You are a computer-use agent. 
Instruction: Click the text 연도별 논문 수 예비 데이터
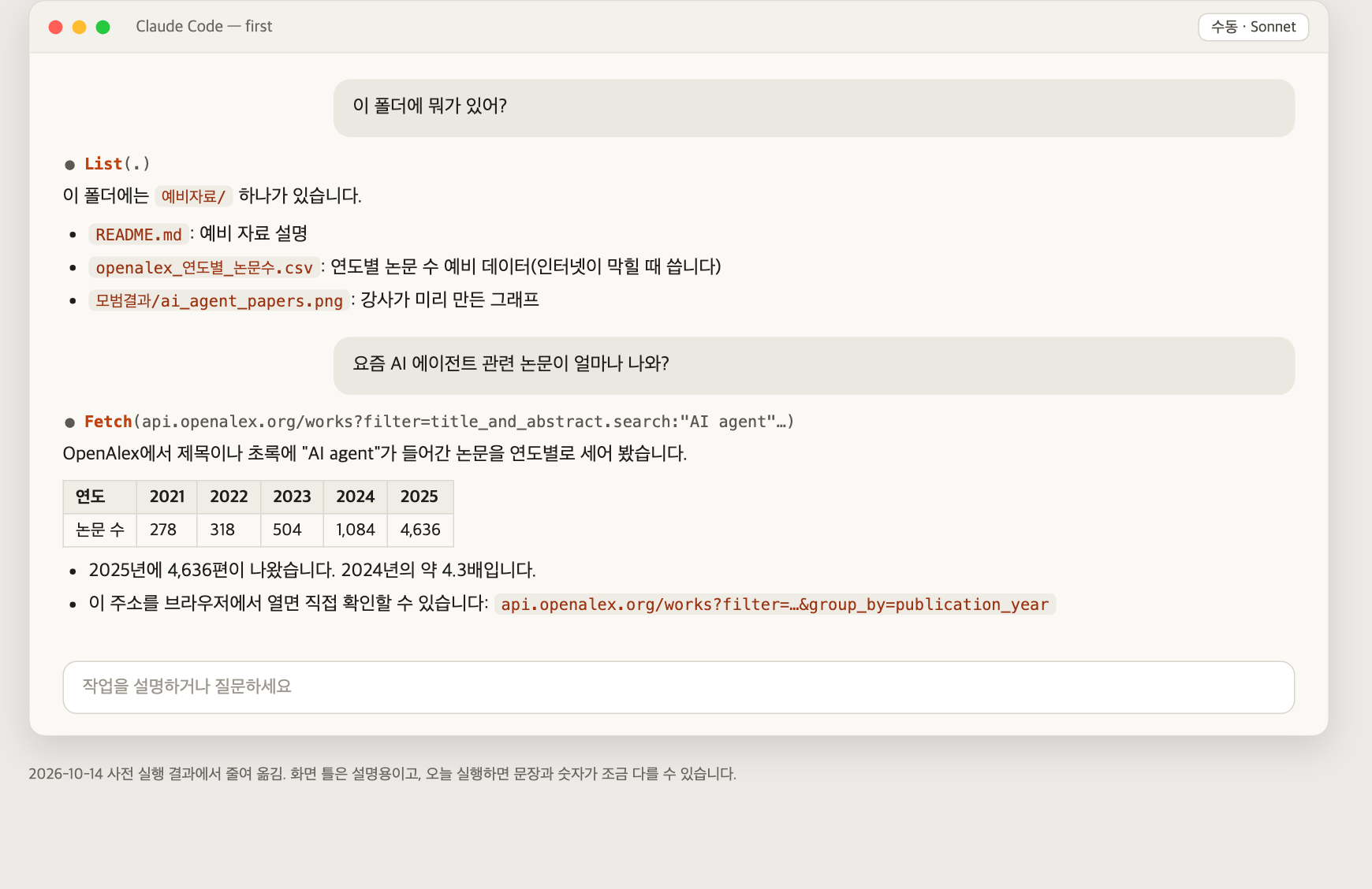(525, 266)
